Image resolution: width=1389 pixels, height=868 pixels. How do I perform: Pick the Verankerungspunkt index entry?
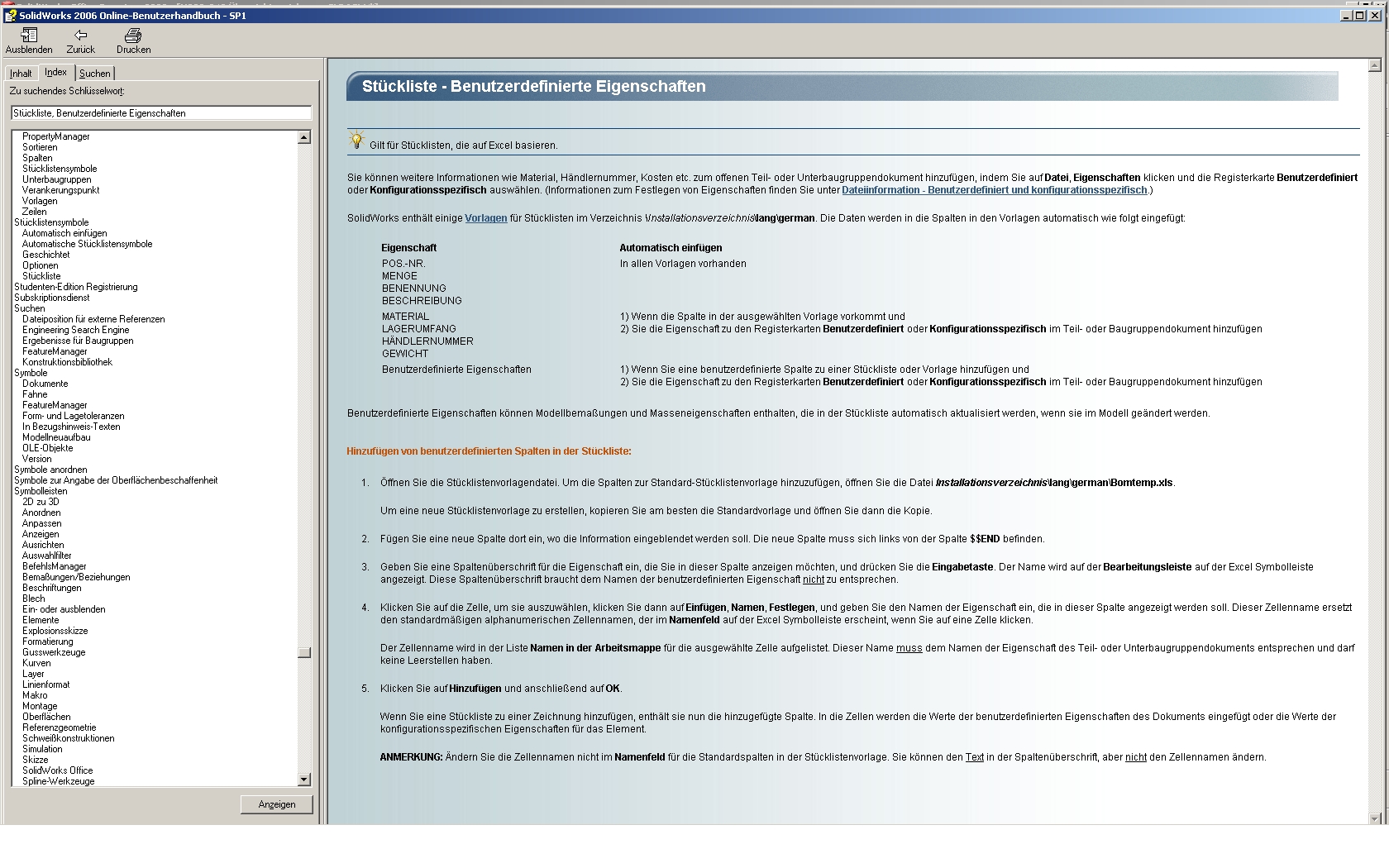pos(60,190)
